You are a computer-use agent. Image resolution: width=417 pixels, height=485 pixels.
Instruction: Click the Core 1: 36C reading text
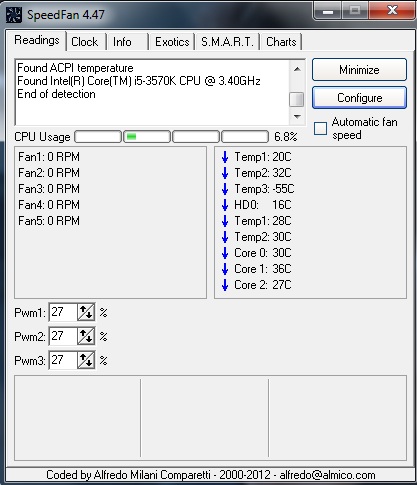(263, 269)
